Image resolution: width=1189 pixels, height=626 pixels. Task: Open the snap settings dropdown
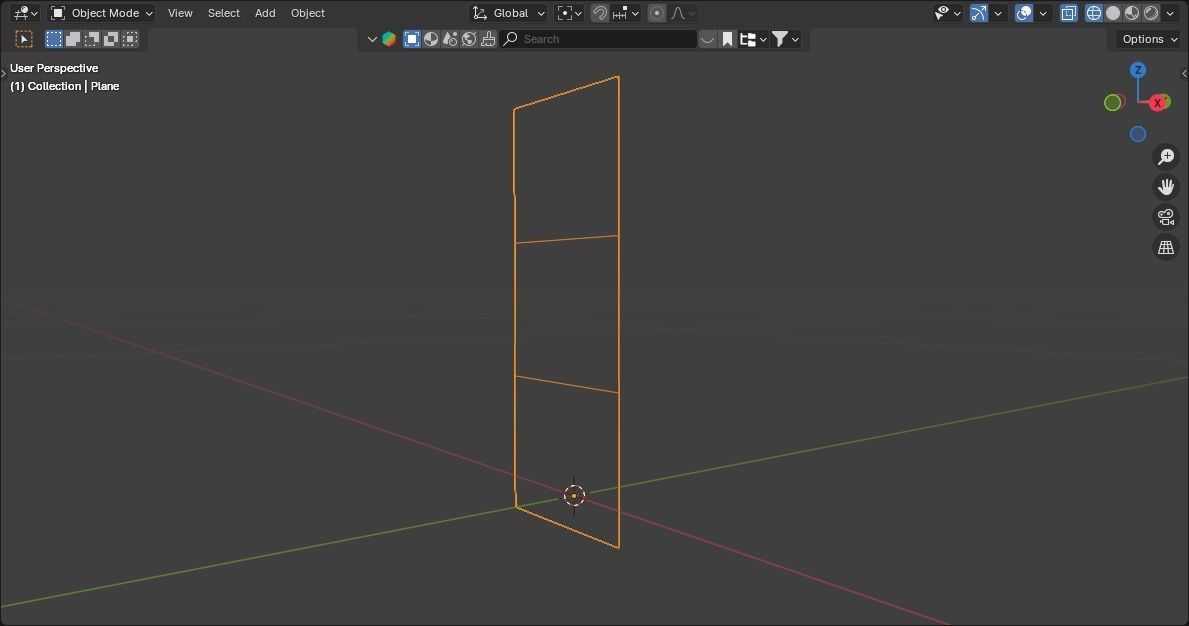point(626,13)
